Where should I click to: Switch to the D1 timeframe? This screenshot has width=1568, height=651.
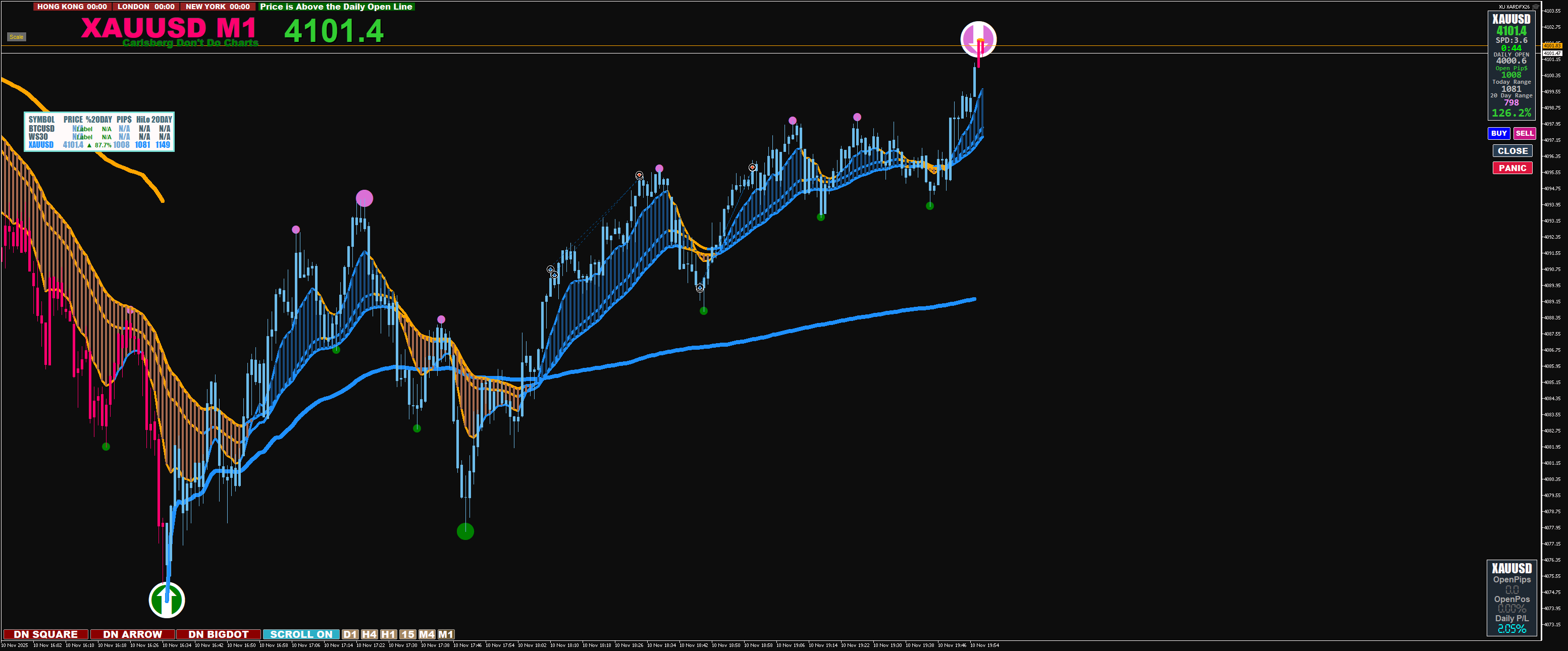[349, 634]
